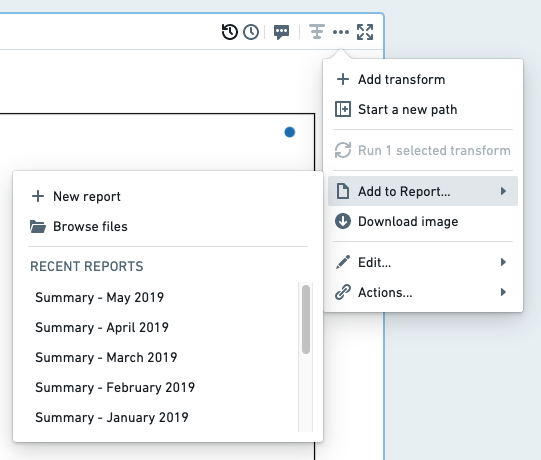541x460 pixels.
Task: Choose Add transform from the menu
Action: [x=423, y=79]
